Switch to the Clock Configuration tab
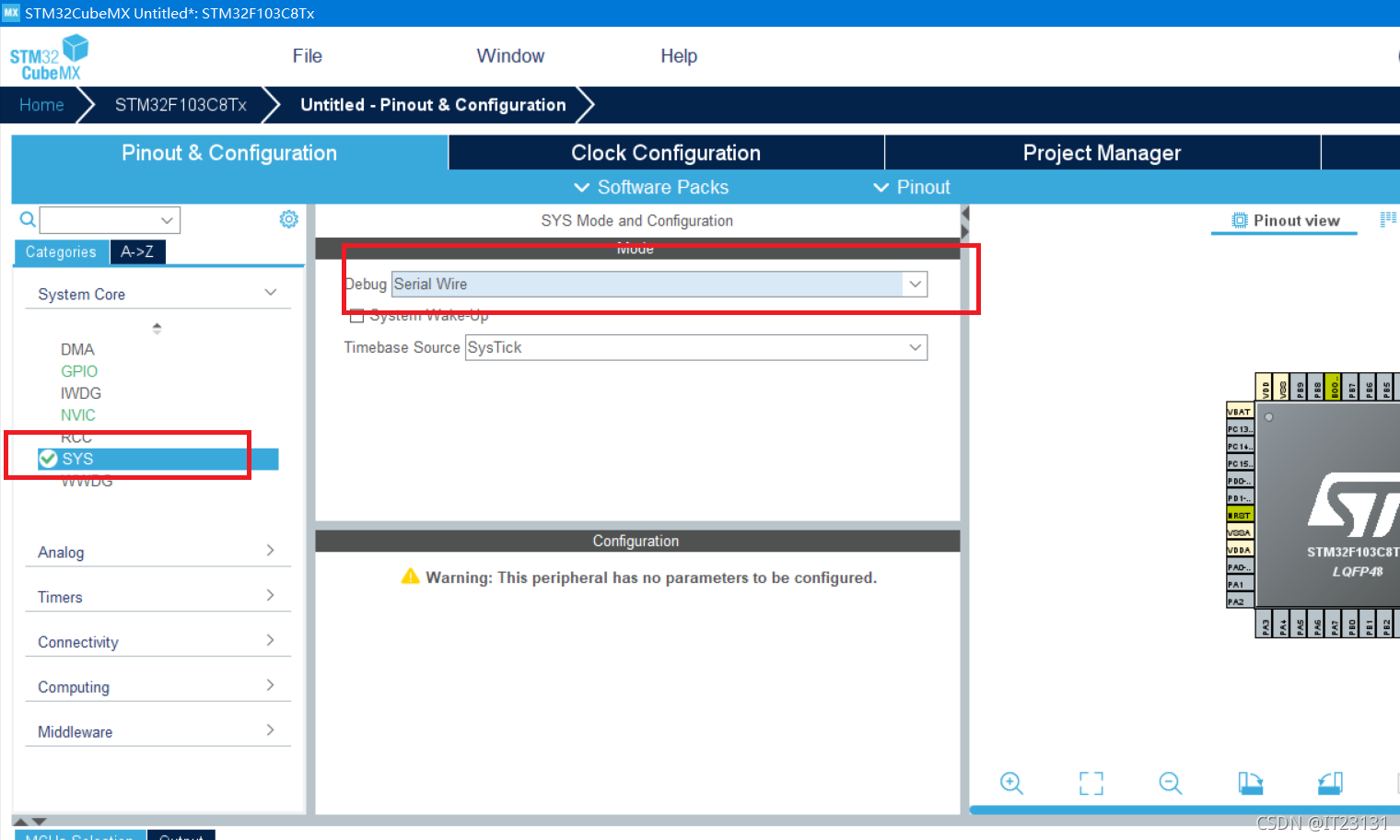This screenshot has width=1400, height=840. 666,153
